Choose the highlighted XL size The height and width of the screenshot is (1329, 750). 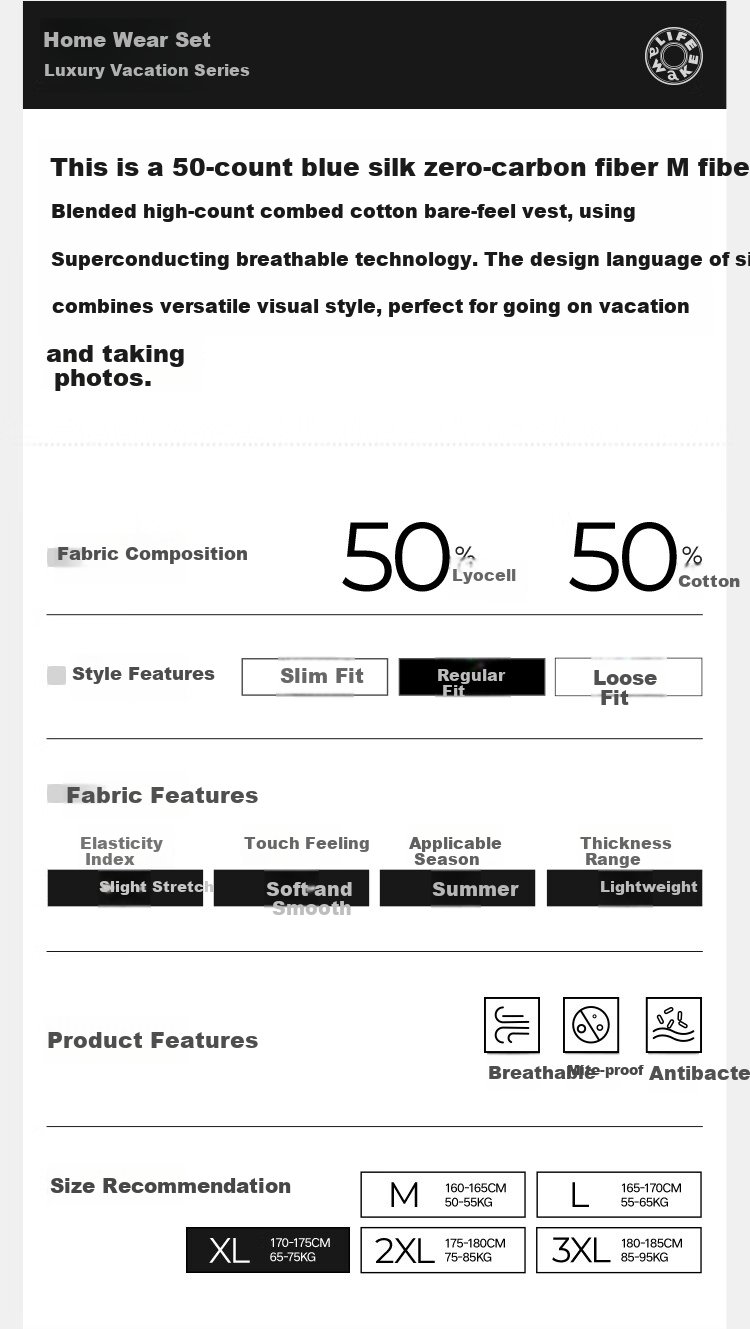[x=268, y=1250]
